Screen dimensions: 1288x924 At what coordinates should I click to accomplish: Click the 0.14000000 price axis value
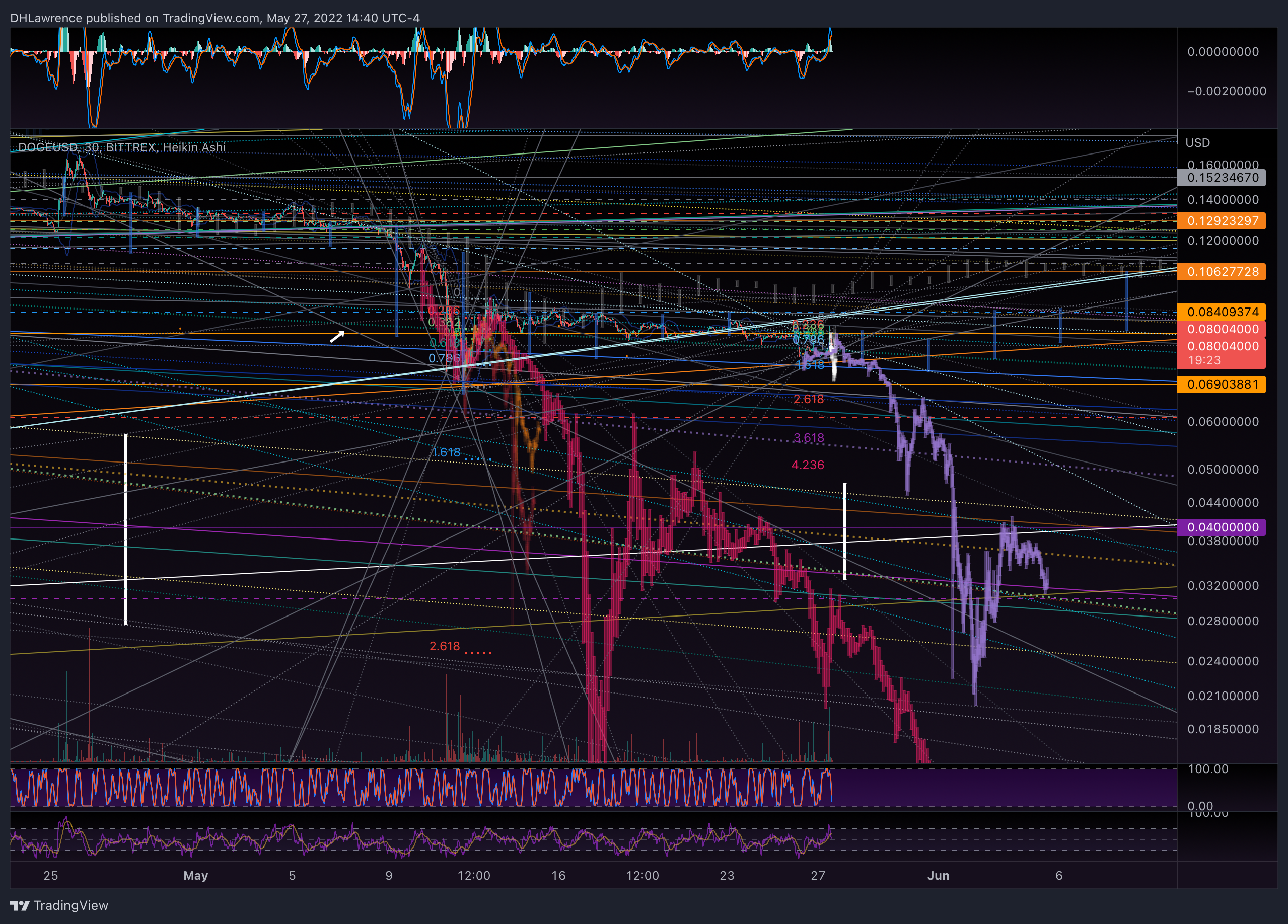pos(1223,200)
